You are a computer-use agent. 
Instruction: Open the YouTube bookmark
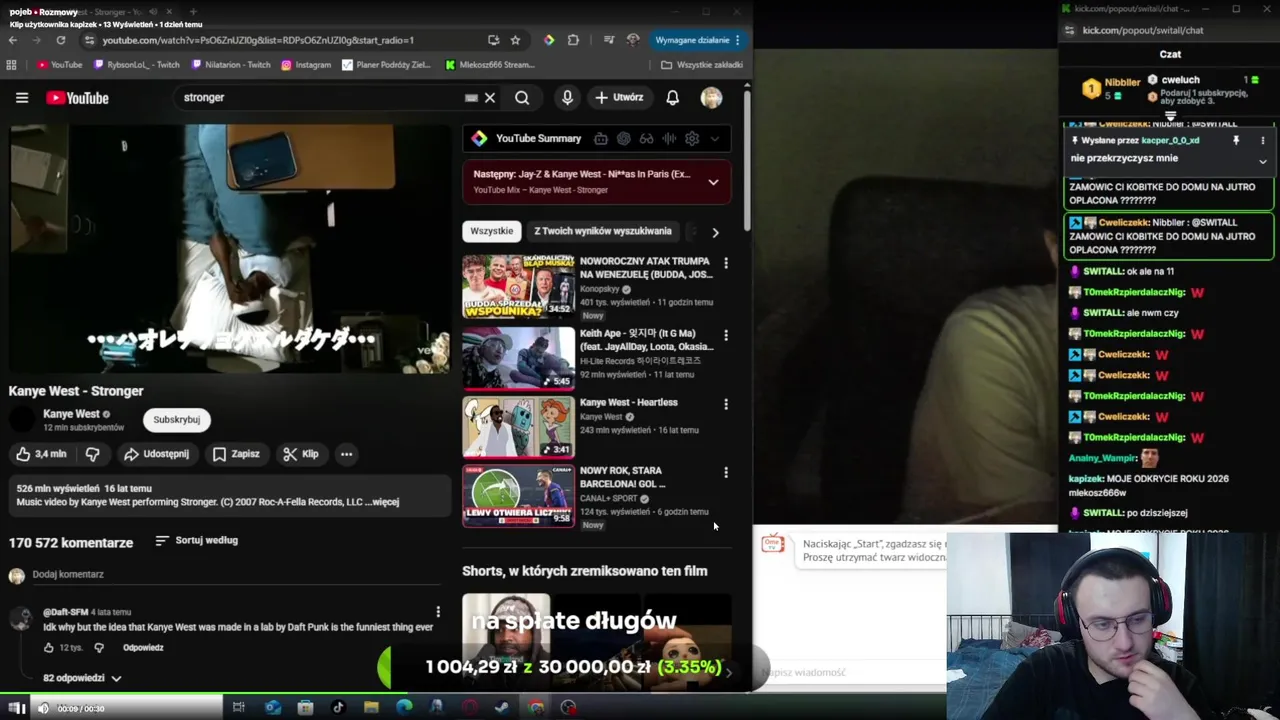[x=60, y=65]
